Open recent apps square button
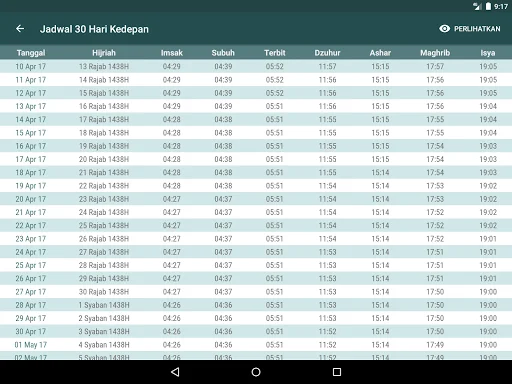 pyautogui.click(x=337, y=372)
